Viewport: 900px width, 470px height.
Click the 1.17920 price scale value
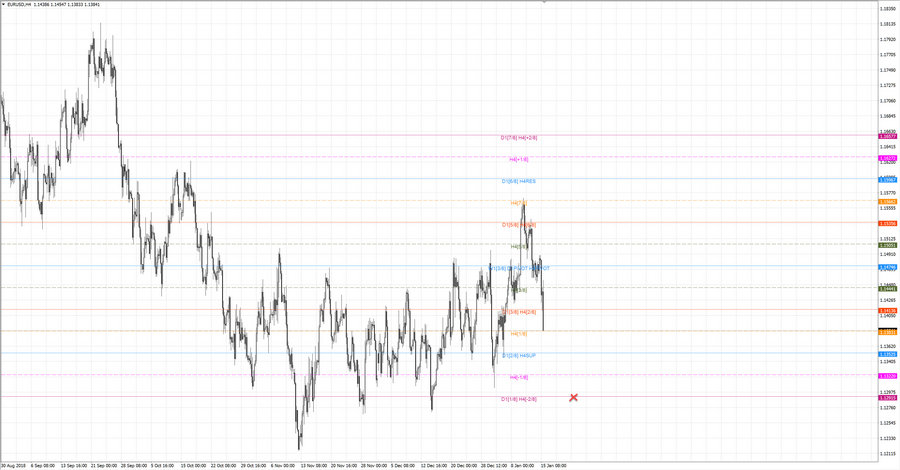click(888, 40)
